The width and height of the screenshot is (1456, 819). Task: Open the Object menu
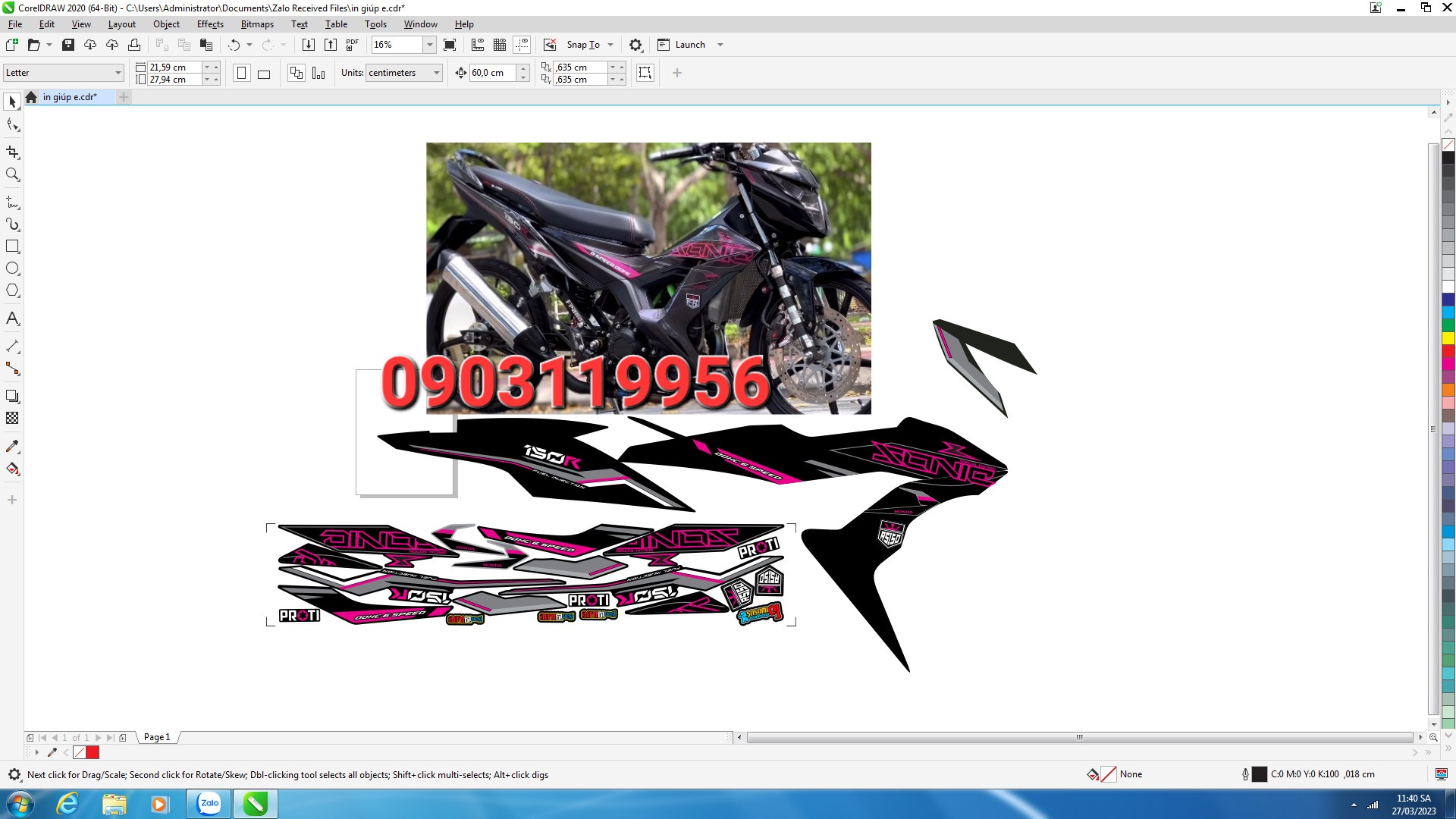166,24
